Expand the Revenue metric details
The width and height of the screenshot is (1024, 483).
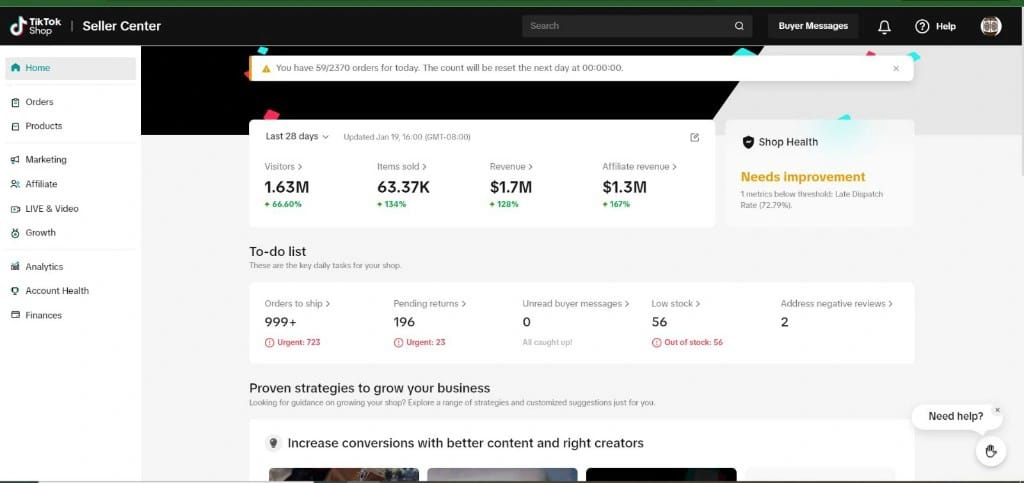coord(511,166)
